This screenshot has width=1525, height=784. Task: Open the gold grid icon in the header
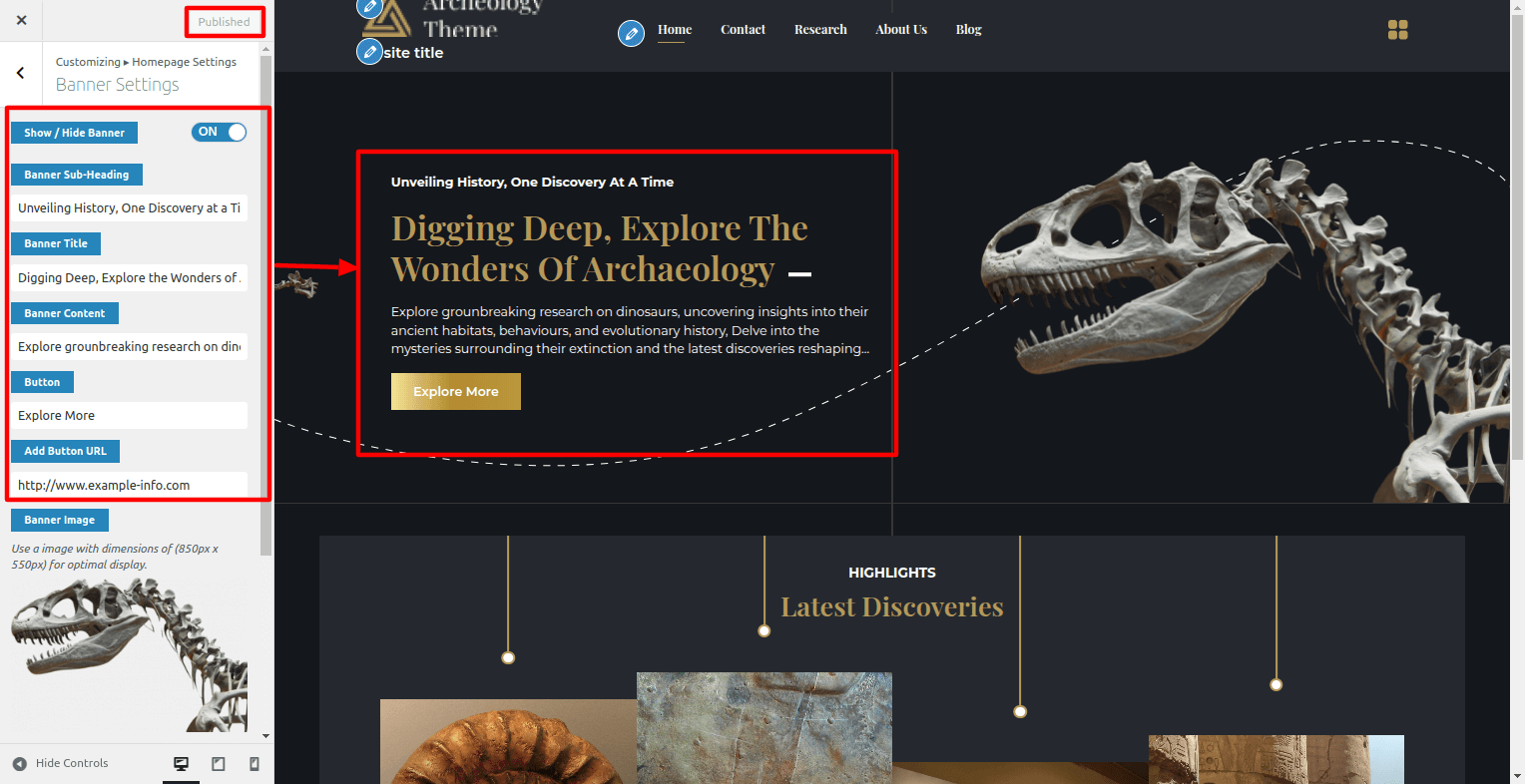[1397, 30]
